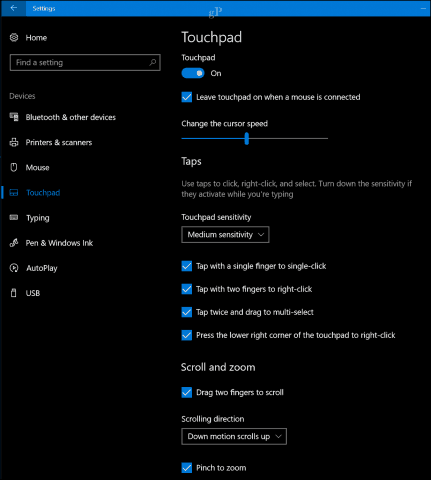431x480 pixels.
Task: Uncheck Leave touchpad on when mouse connected
Action: [187, 97]
